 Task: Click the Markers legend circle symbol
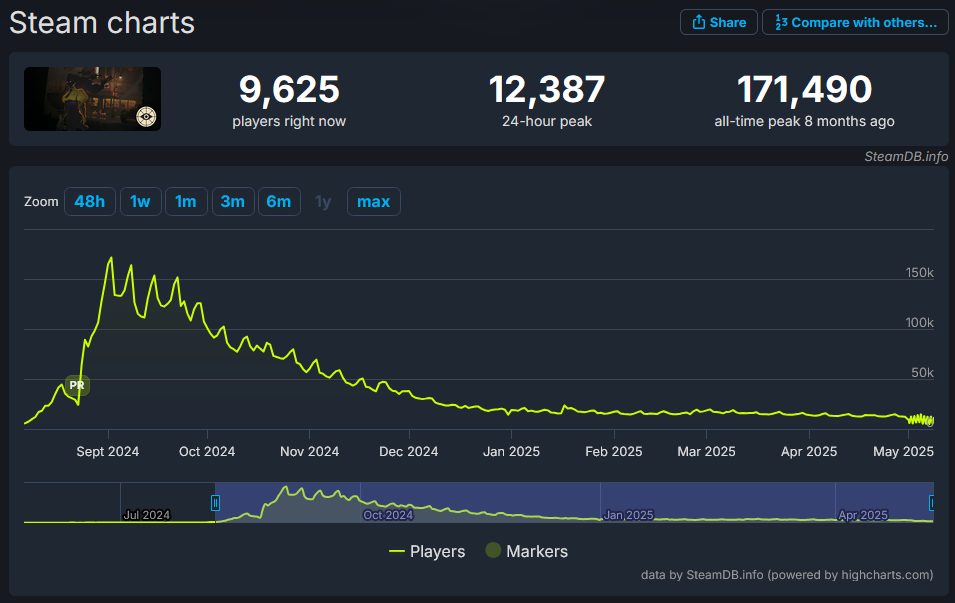pyautogui.click(x=493, y=550)
